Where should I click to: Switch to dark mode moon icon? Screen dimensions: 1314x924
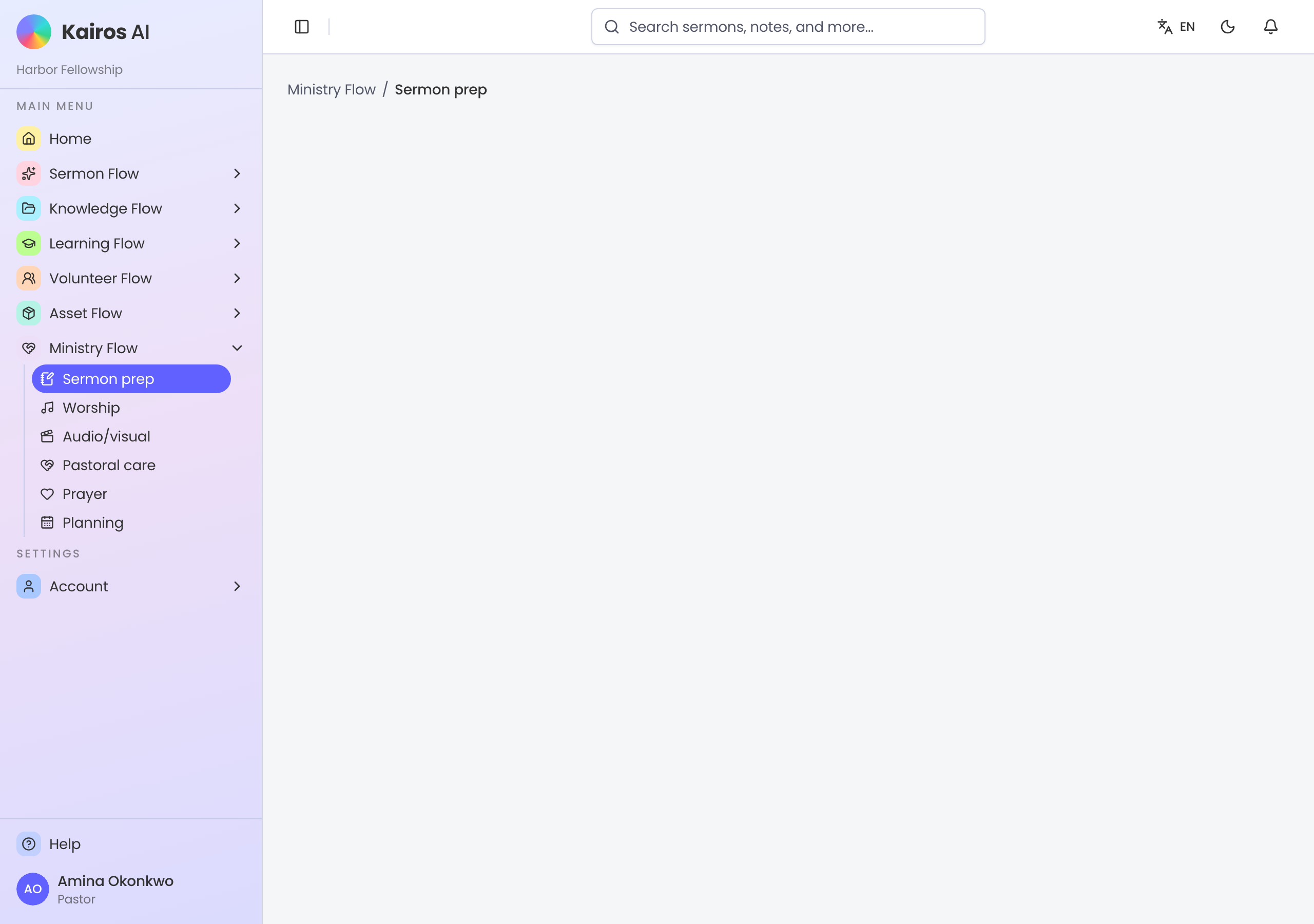coord(1228,27)
